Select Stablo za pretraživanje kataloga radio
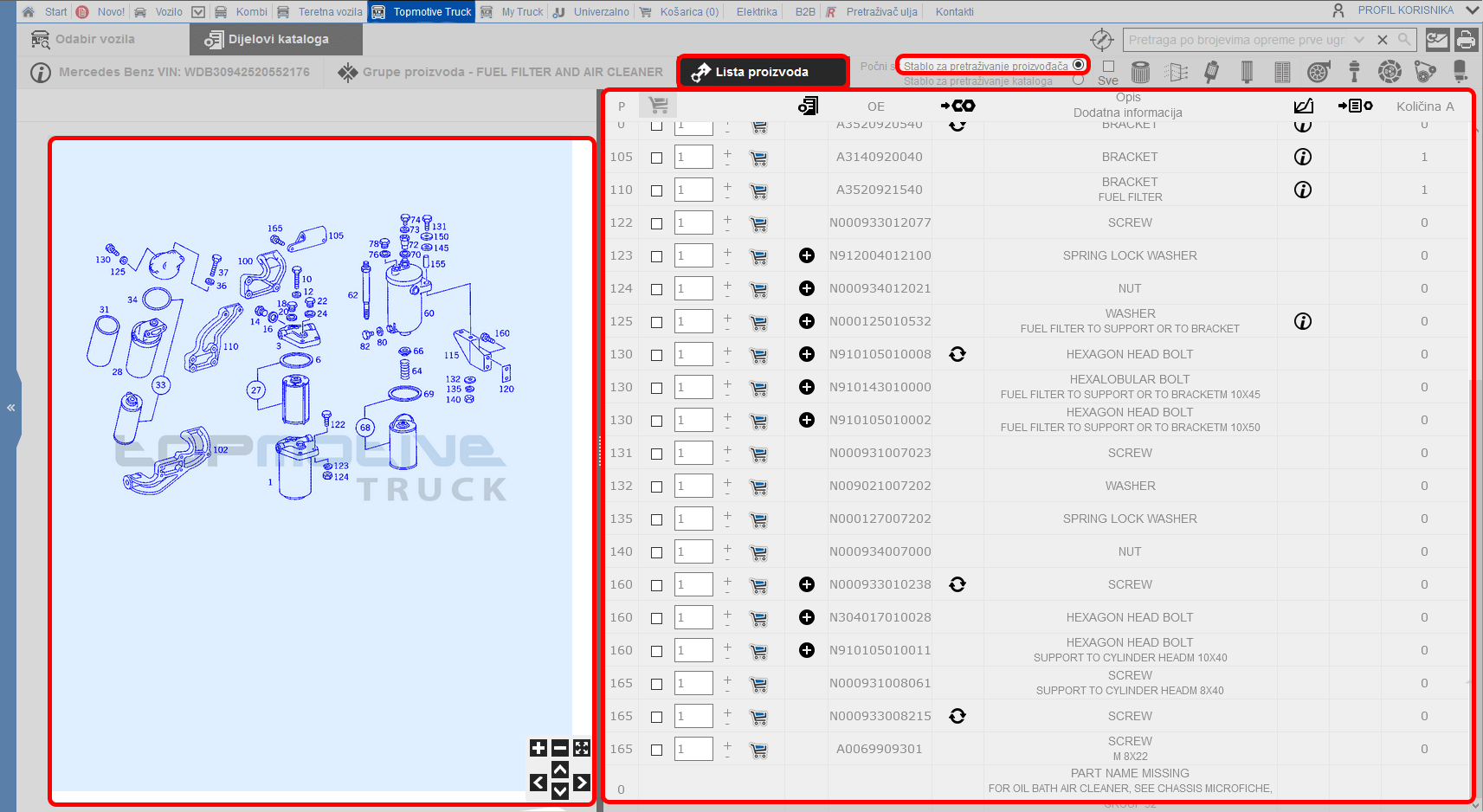The width and height of the screenshot is (1483, 812). click(1078, 80)
